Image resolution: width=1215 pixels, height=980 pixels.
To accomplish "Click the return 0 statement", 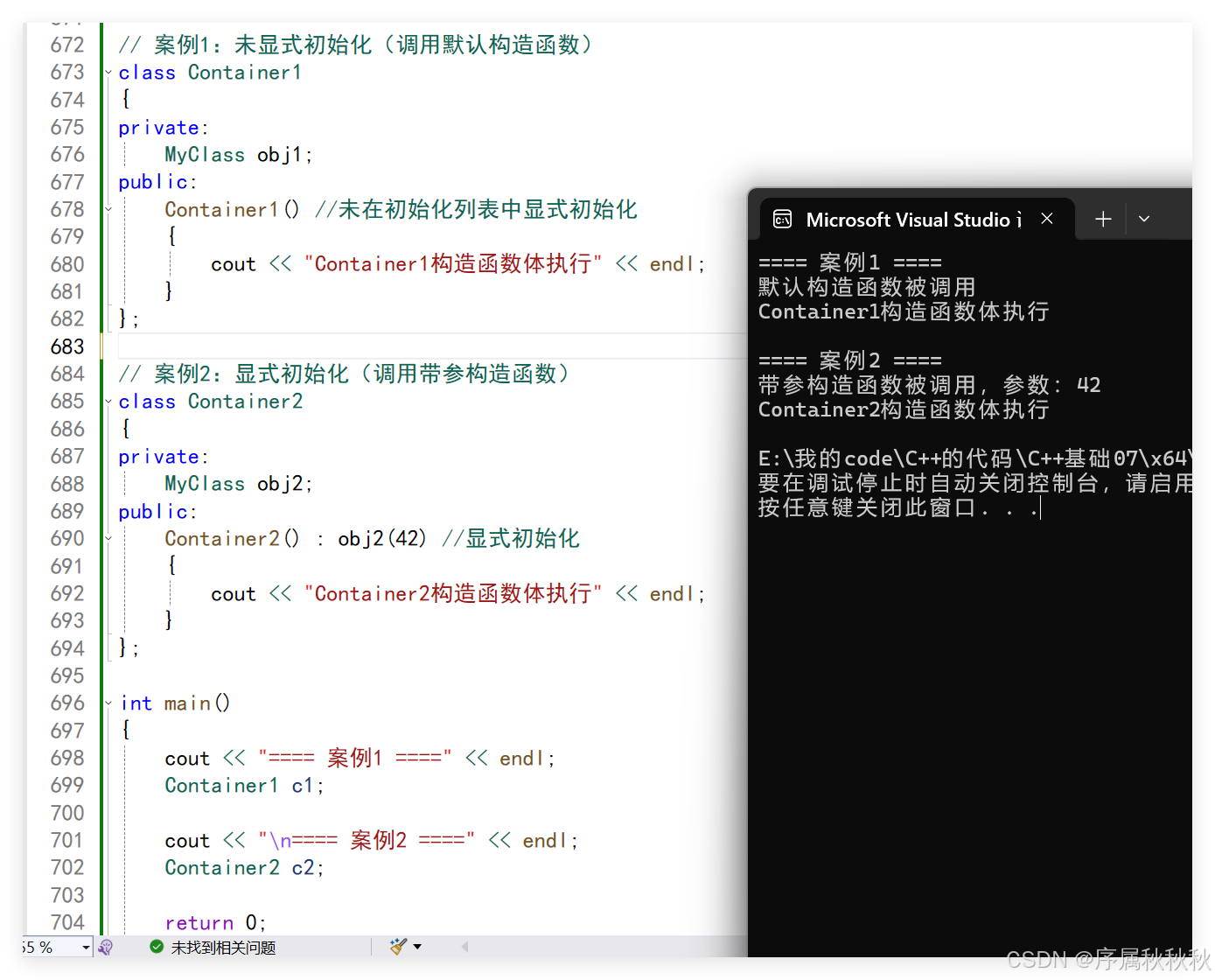I will [215, 923].
